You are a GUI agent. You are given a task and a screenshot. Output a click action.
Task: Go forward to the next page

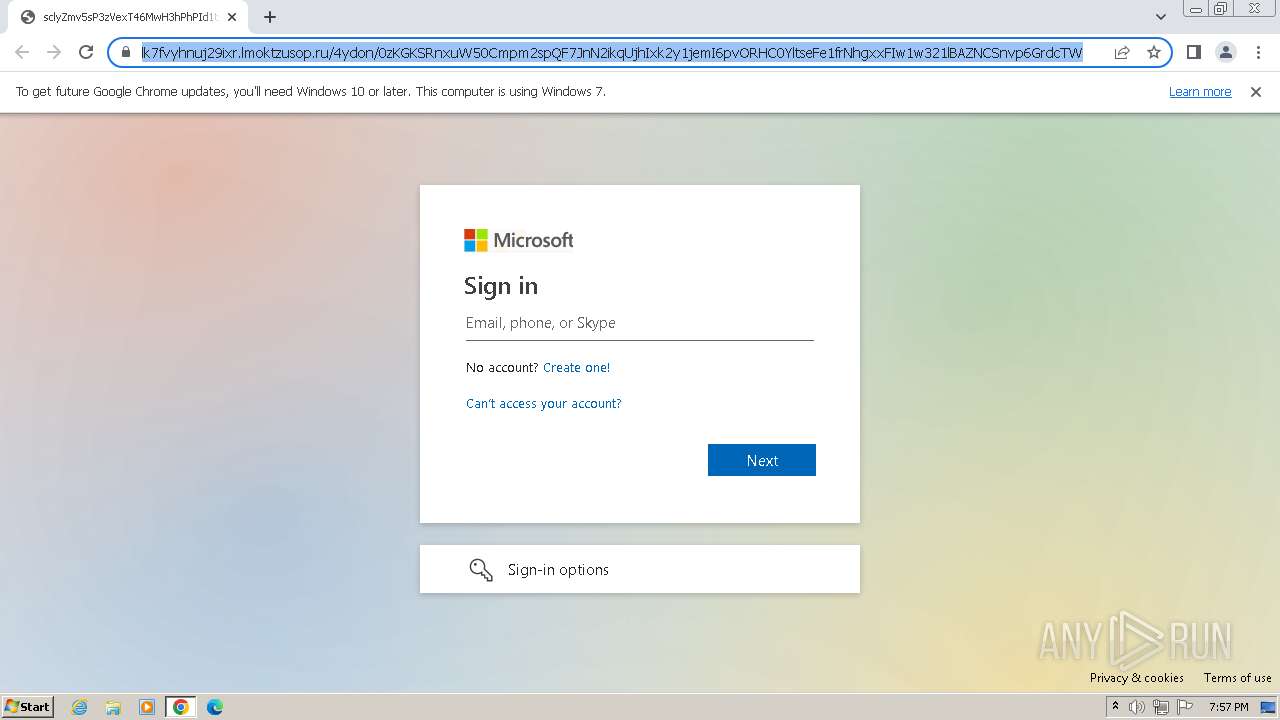(54, 52)
